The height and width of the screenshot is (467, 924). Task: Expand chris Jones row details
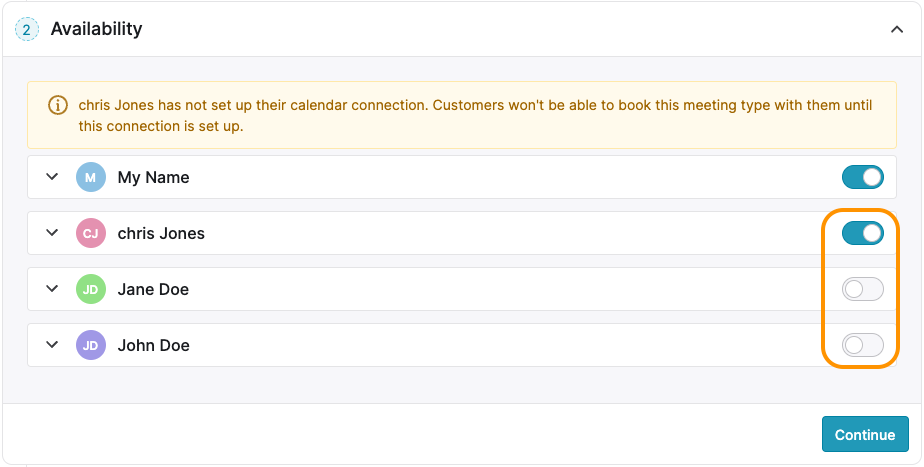[52, 232]
